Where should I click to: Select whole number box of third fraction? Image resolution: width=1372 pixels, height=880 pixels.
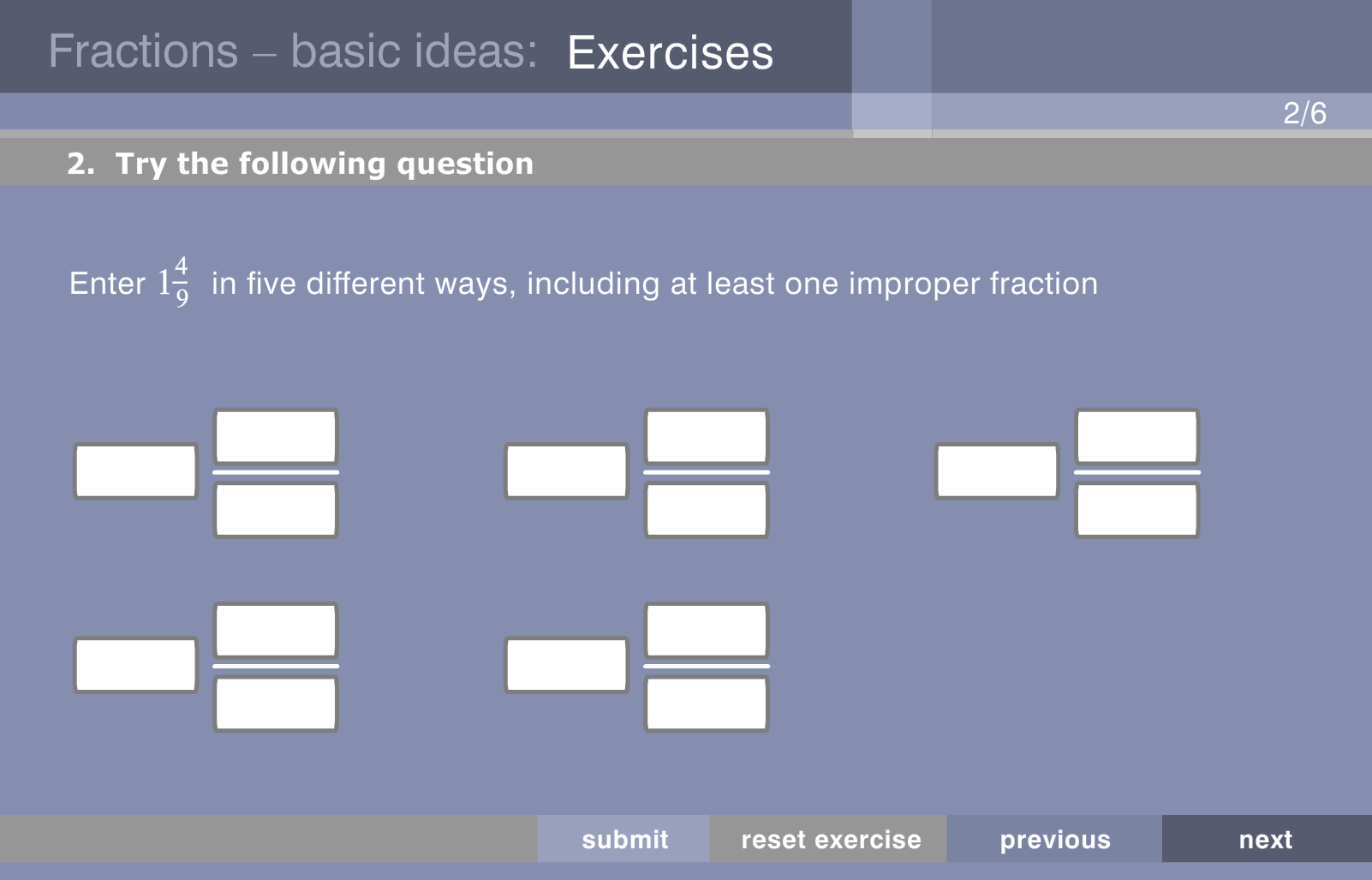[x=997, y=471]
